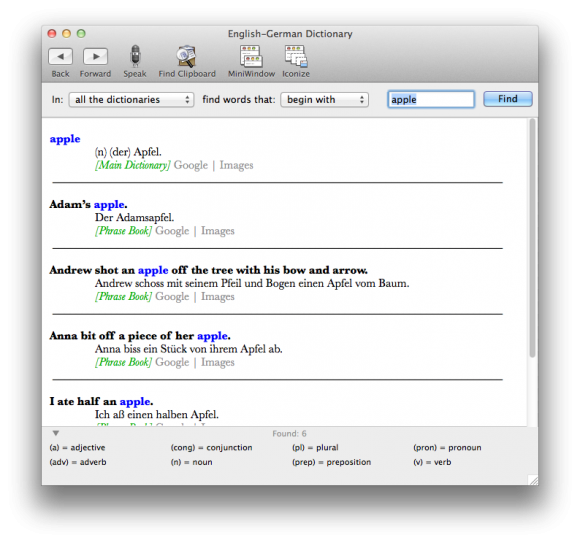Click the green zoom window button

click(81, 34)
